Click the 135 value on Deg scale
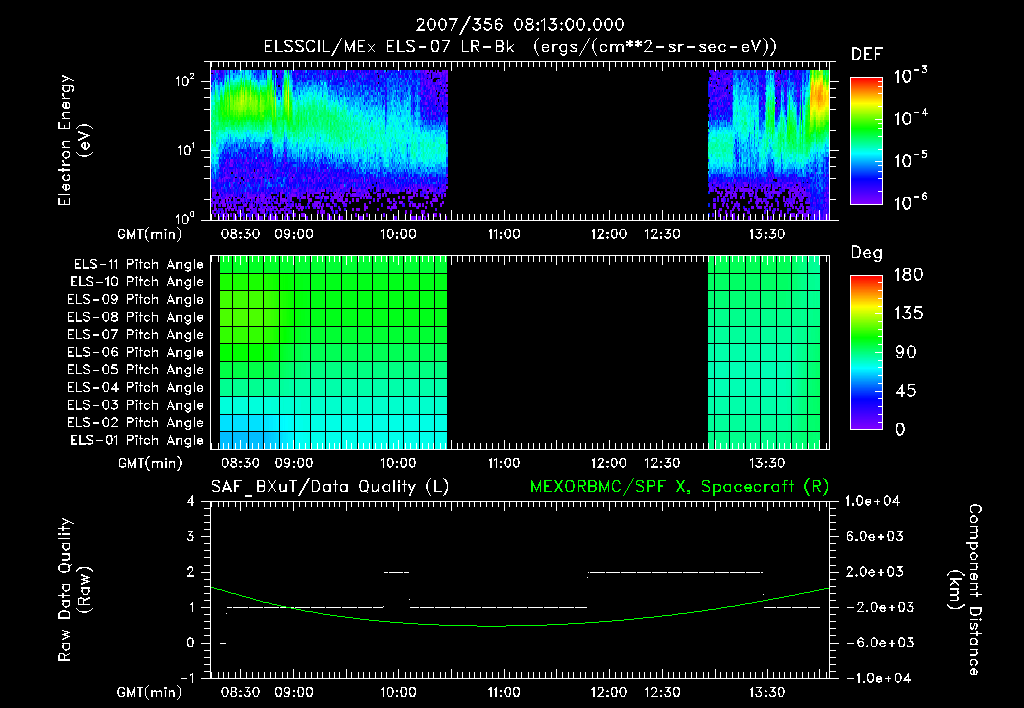 coord(908,314)
